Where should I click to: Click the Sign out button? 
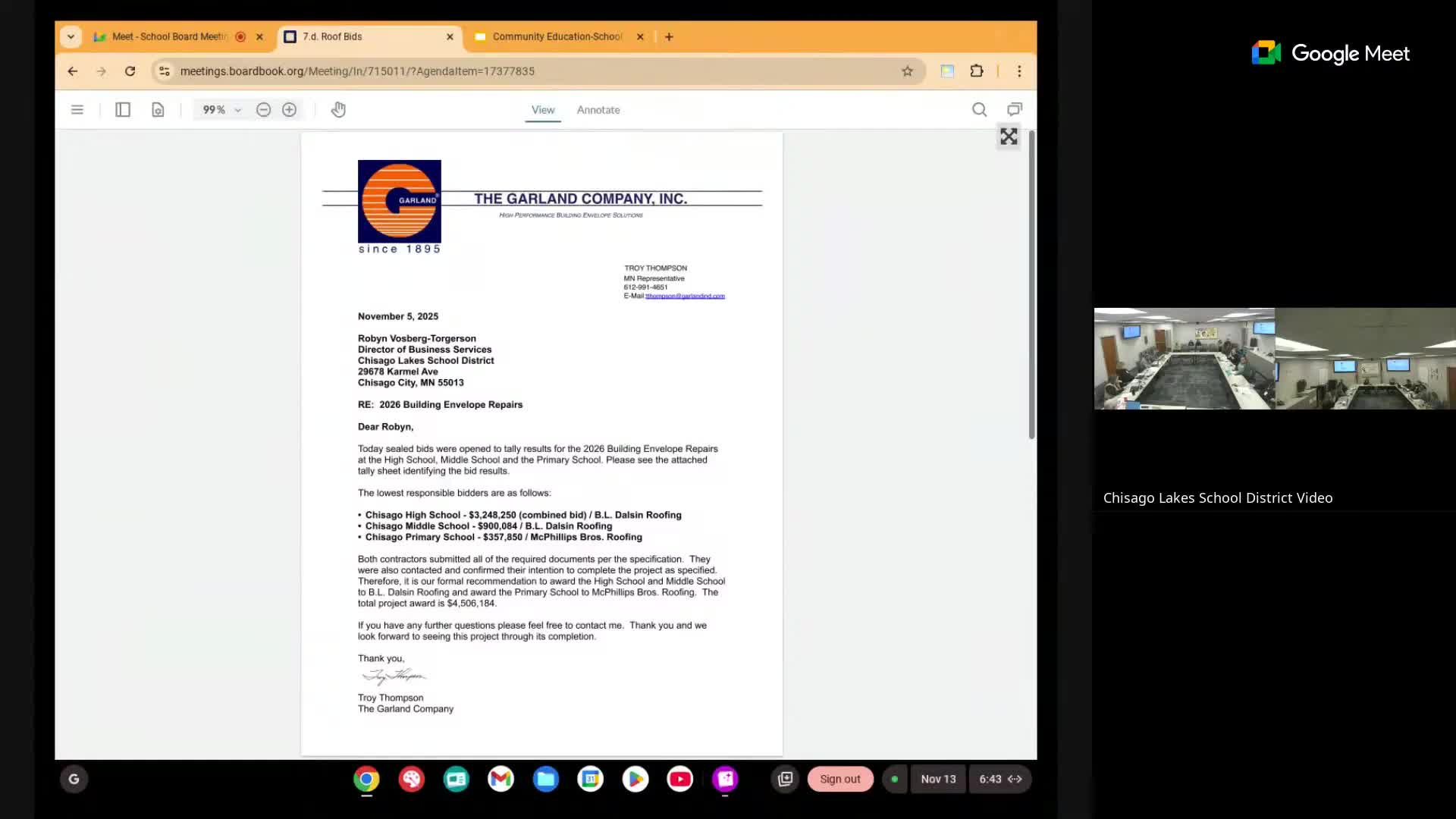(x=839, y=779)
